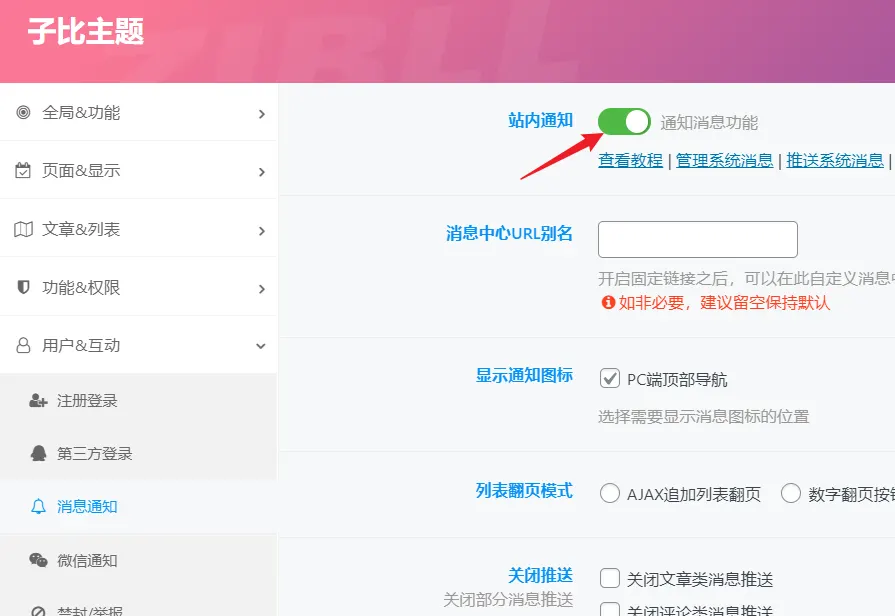This screenshot has height=616, width=895.
Task: Open the 文章&列表 menu section
Action: click(139, 228)
